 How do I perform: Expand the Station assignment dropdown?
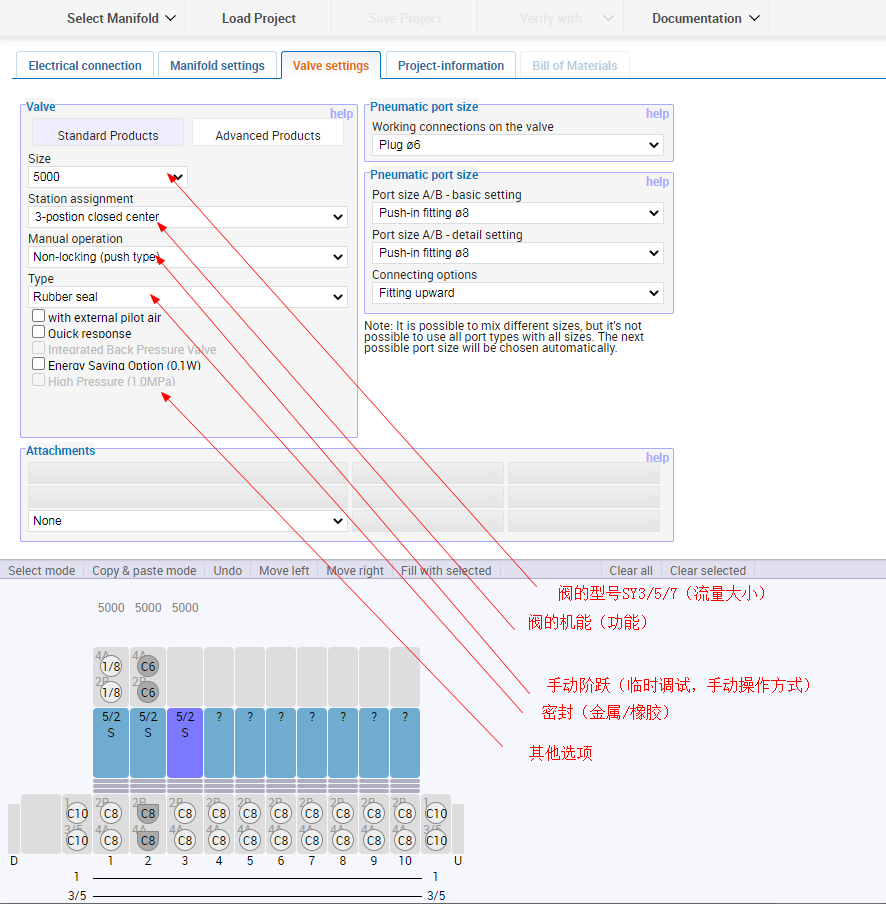(x=187, y=217)
